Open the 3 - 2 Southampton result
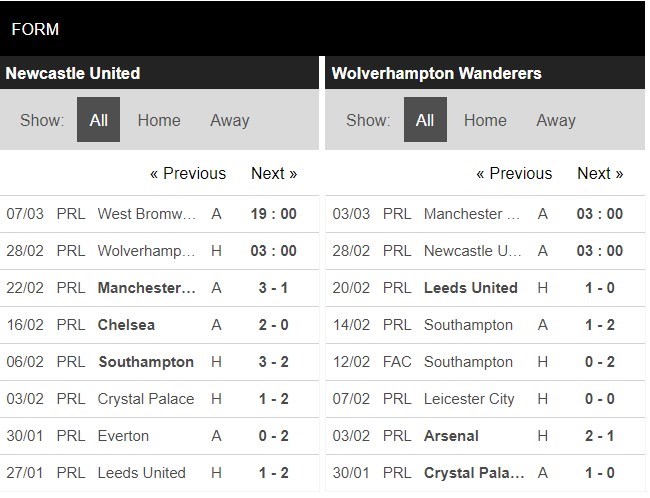Screen dimensions: 650x498 pos(273,362)
